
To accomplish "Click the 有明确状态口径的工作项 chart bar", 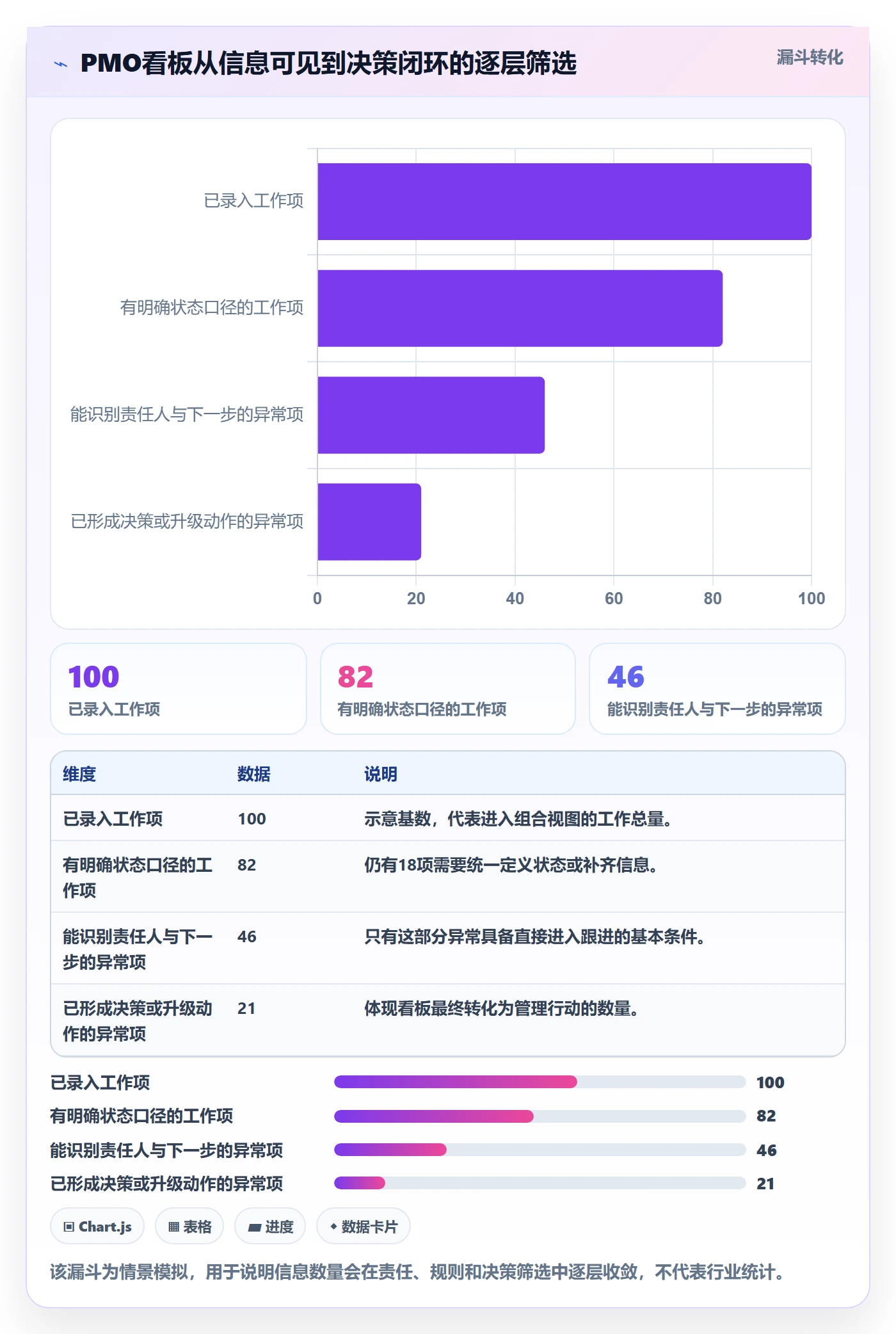I will tap(520, 309).
